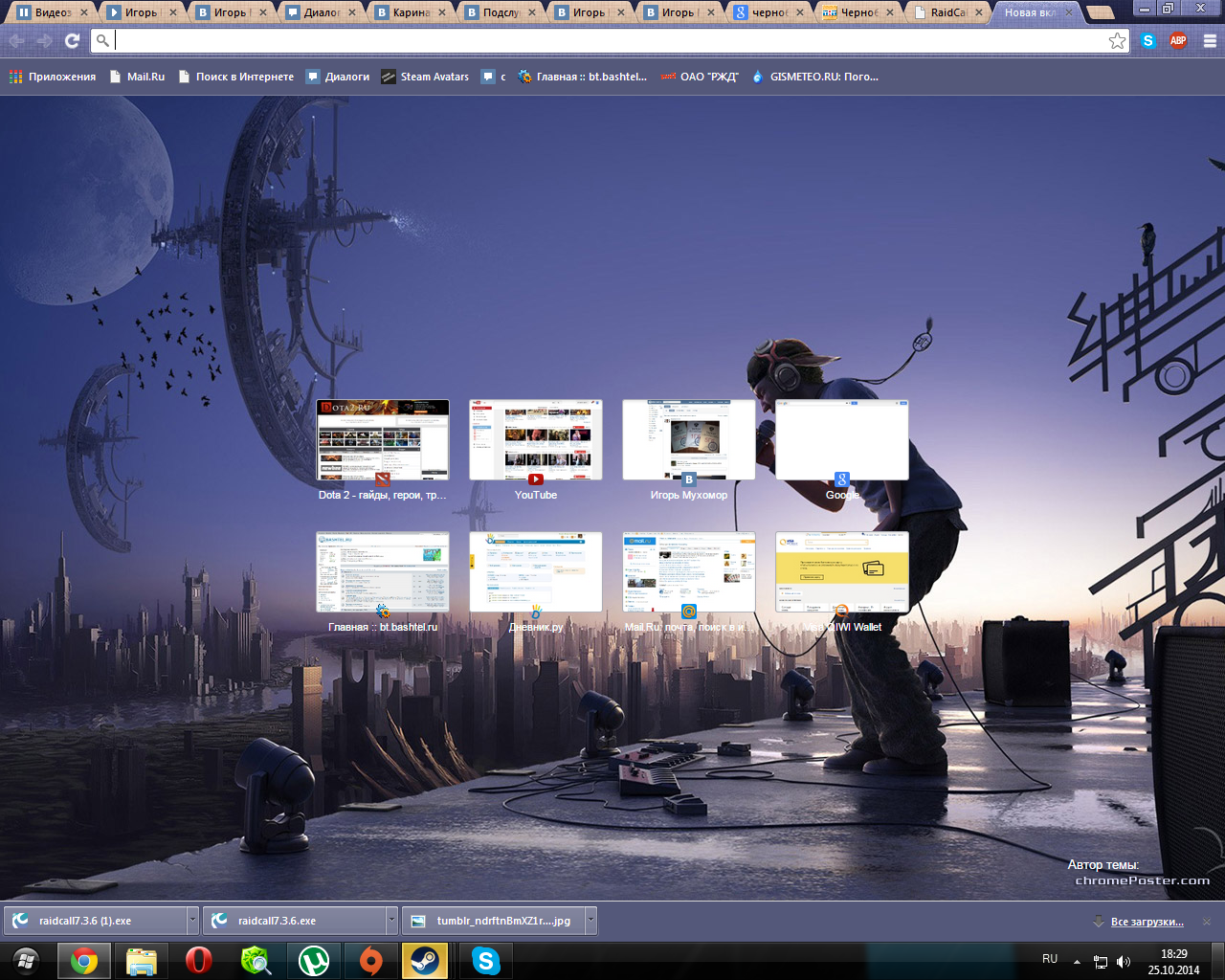Open the Windows Start menu
Image resolution: width=1225 pixels, height=980 pixels.
click(x=27, y=961)
